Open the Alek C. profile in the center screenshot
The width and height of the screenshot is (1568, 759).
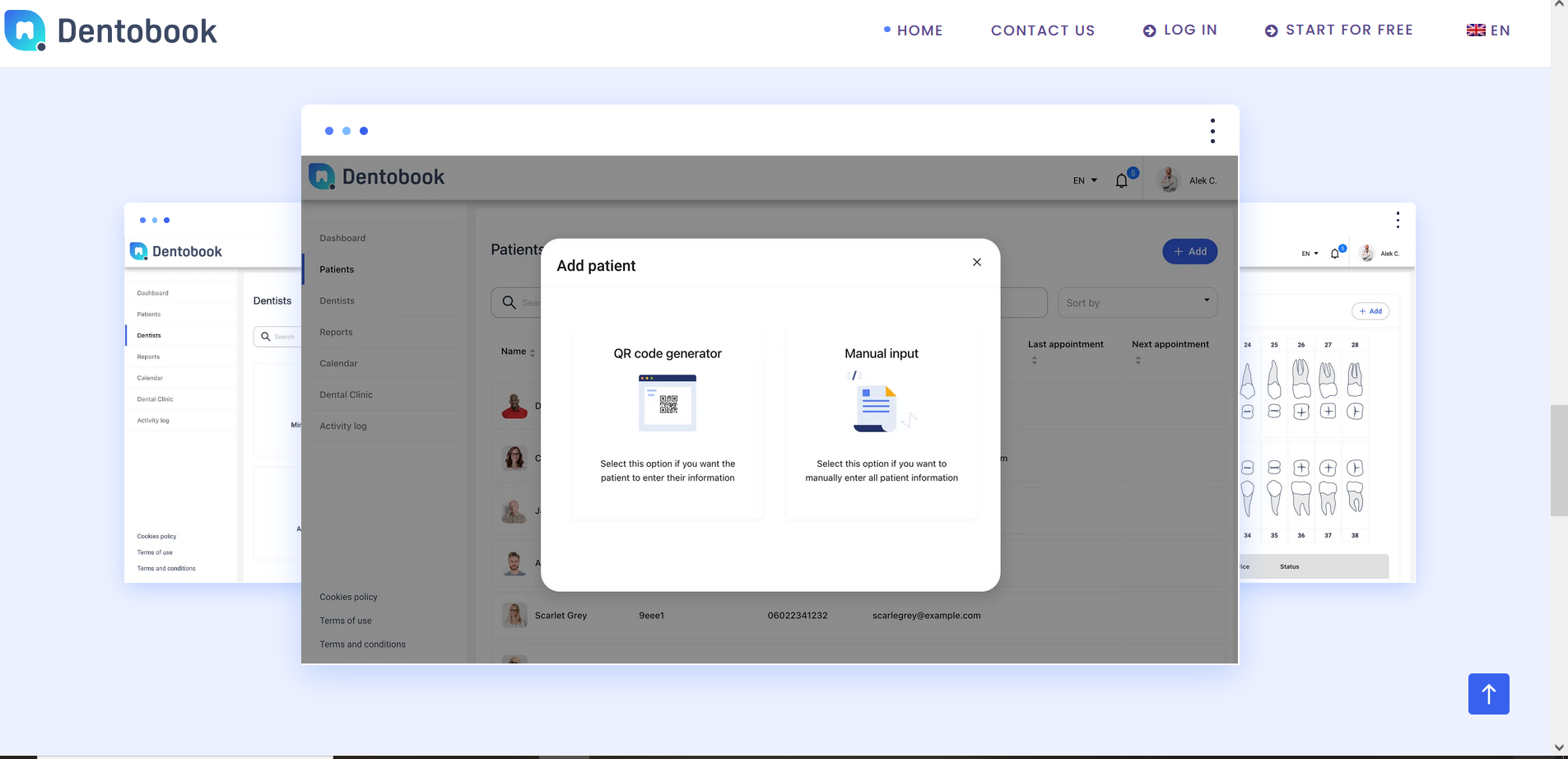[1187, 179]
